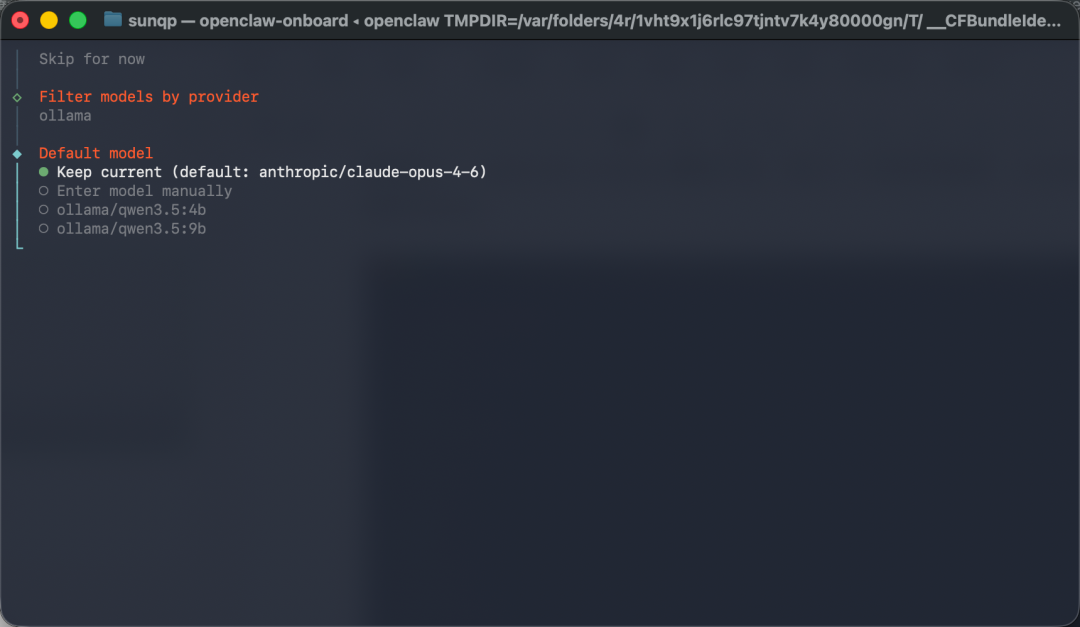Click the diamond marker beside Default model
The height and width of the screenshot is (627, 1080).
pyautogui.click(x=17, y=152)
